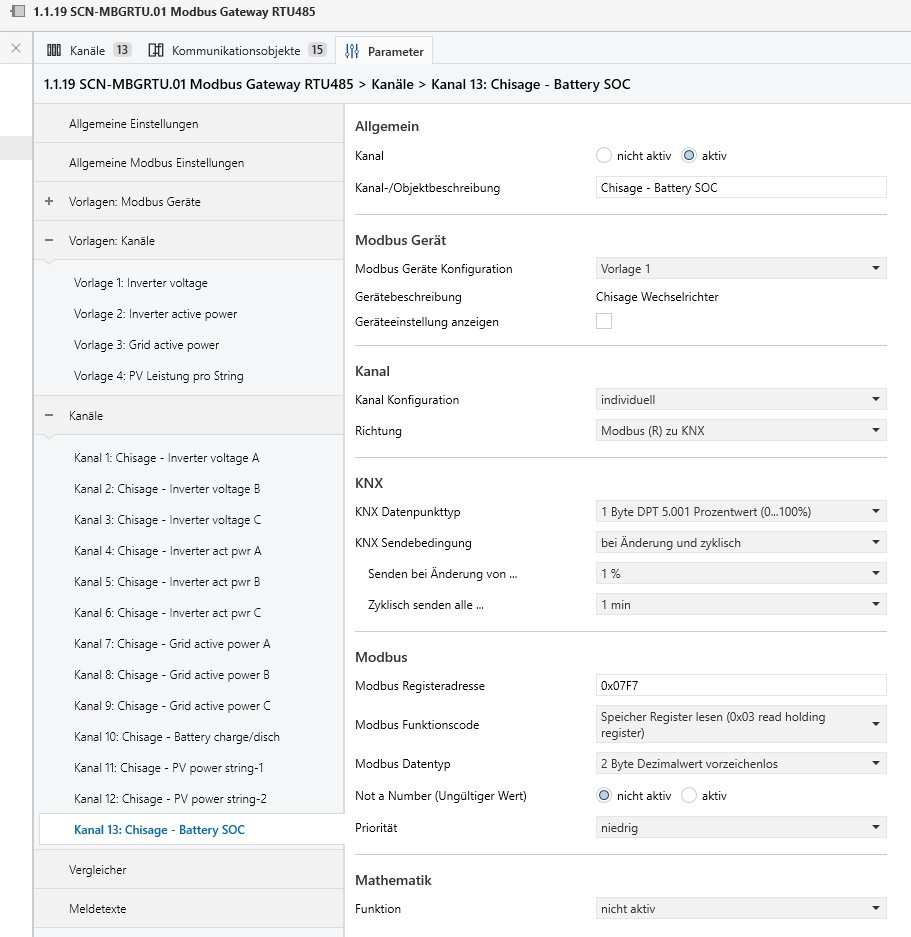This screenshot has height=937, width=911.
Task: Click the Kanal-/Objektbeschreibung text field
Action: (740, 188)
